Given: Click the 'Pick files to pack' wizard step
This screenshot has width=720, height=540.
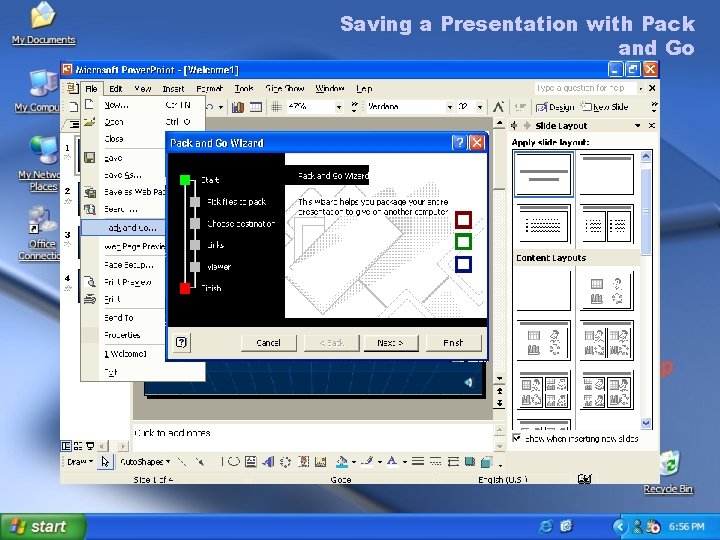Looking at the screenshot, I should [236, 202].
